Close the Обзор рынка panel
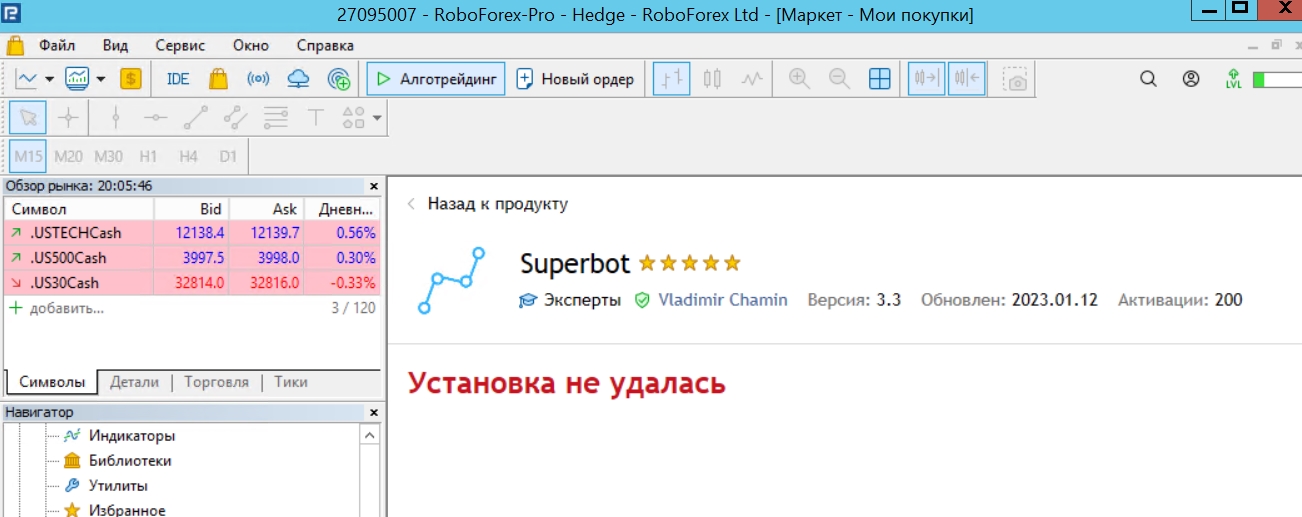 click(374, 186)
